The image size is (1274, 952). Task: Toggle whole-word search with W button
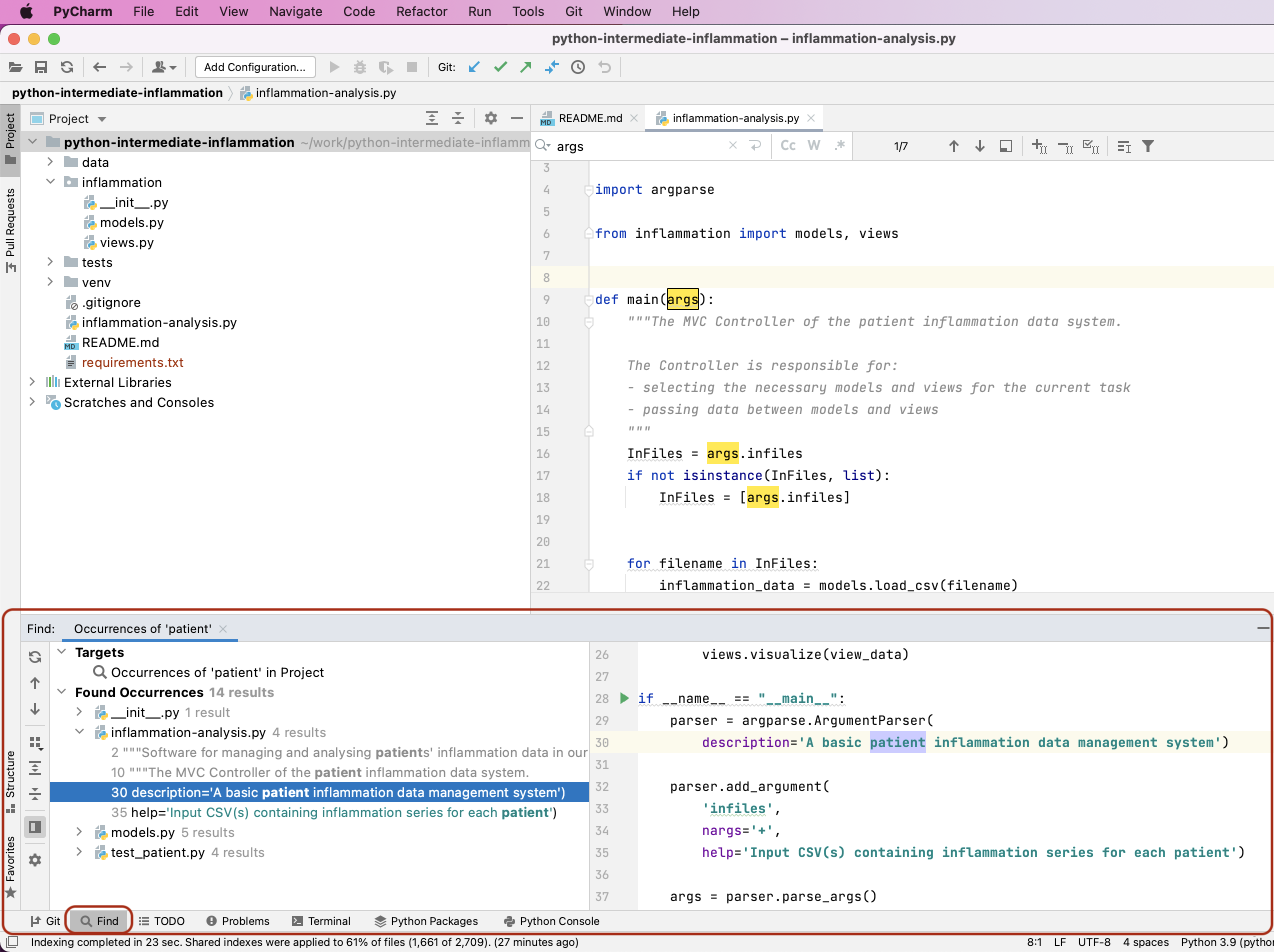point(813,146)
